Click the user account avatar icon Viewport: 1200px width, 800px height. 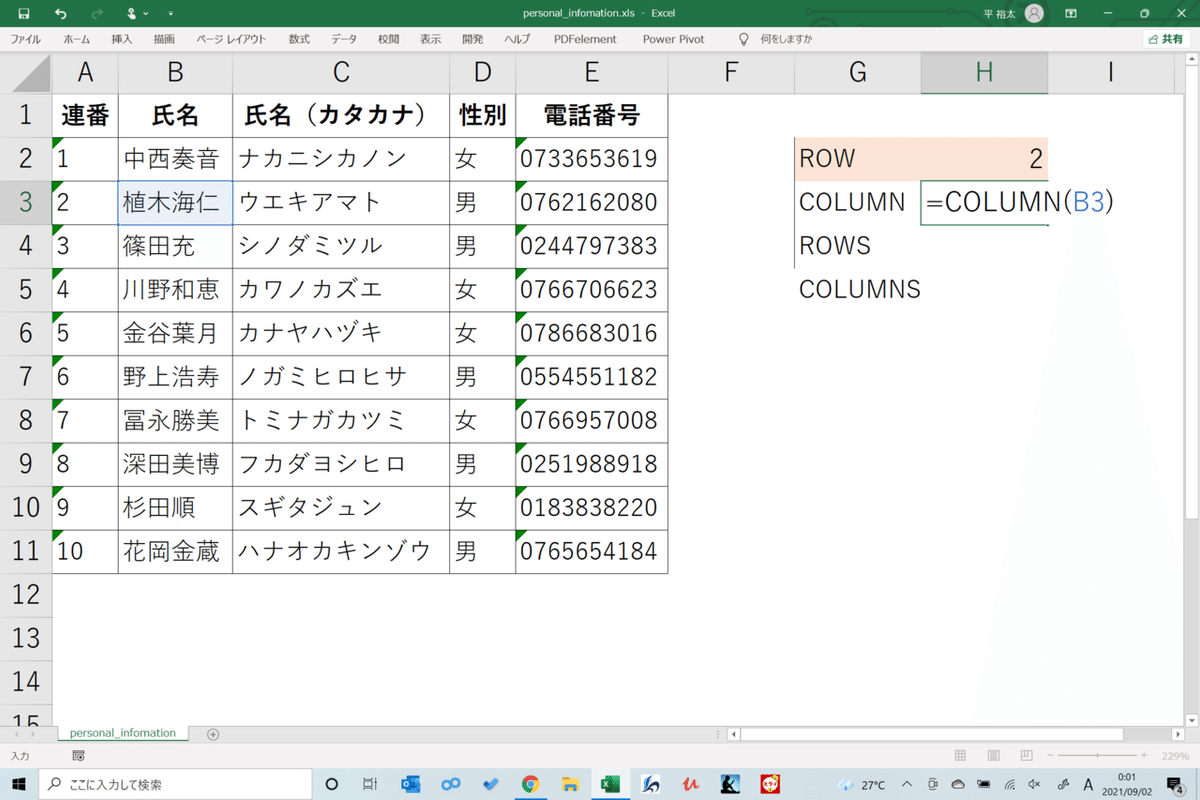(x=1034, y=13)
